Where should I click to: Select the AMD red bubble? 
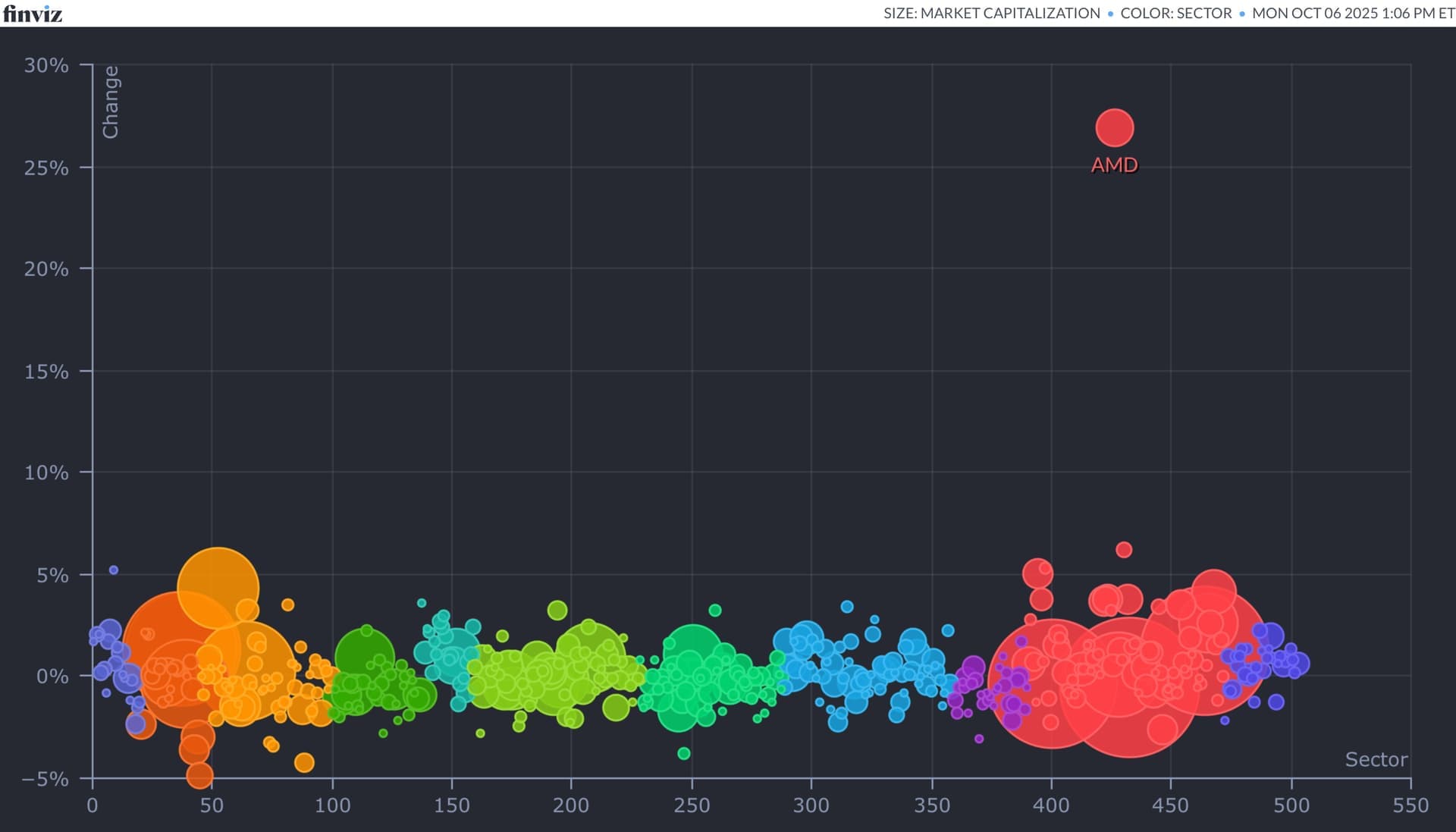tap(1114, 127)
